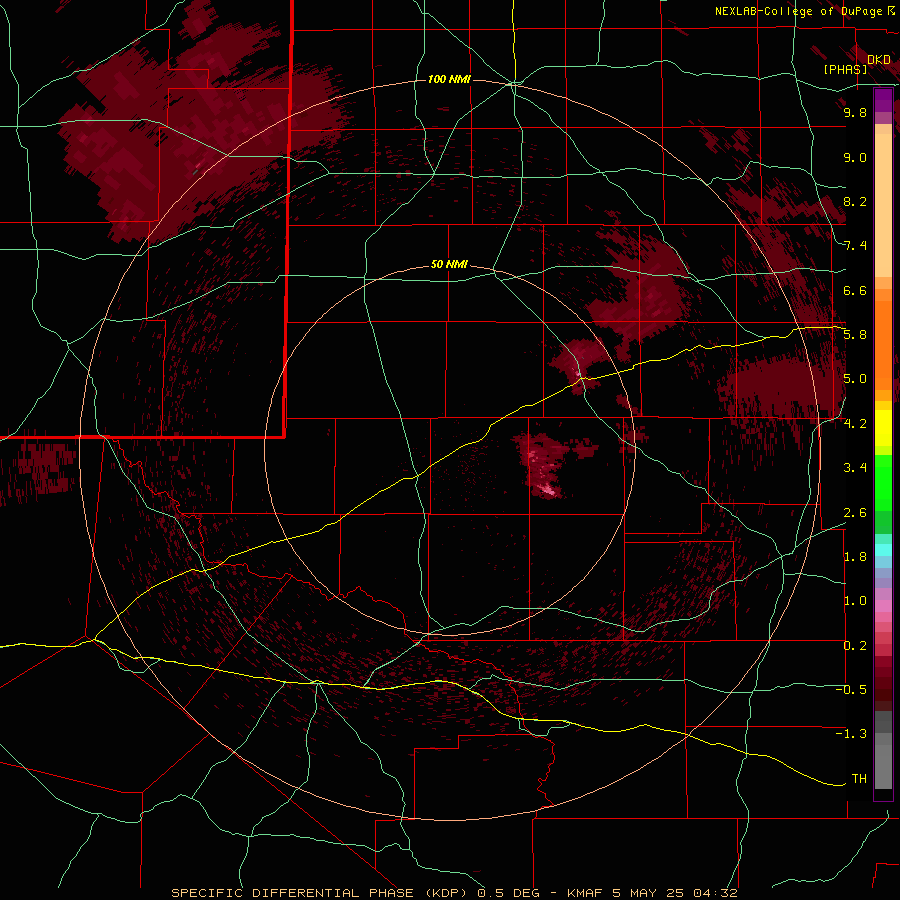Viewport: 900px width, 900px height.
Task: Click the 50 NMI range ring label
Action: pos(449,264)
